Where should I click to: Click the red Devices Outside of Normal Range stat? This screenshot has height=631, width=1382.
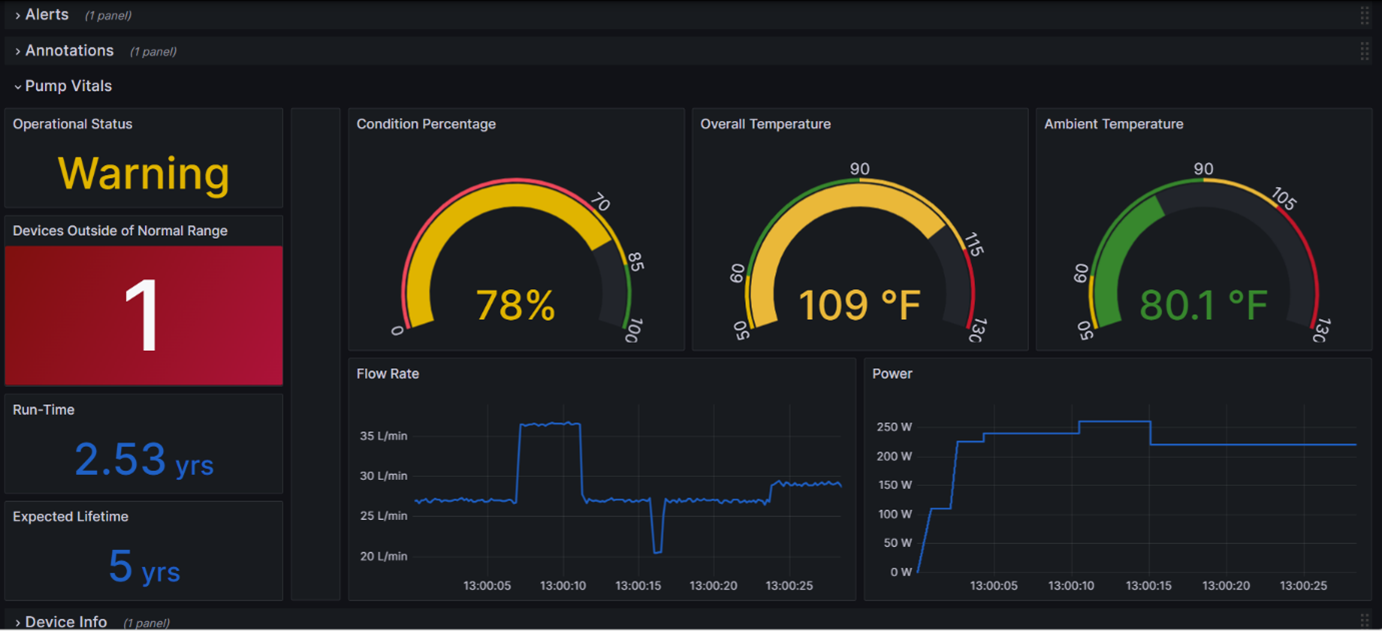click(x=143, y=316)
